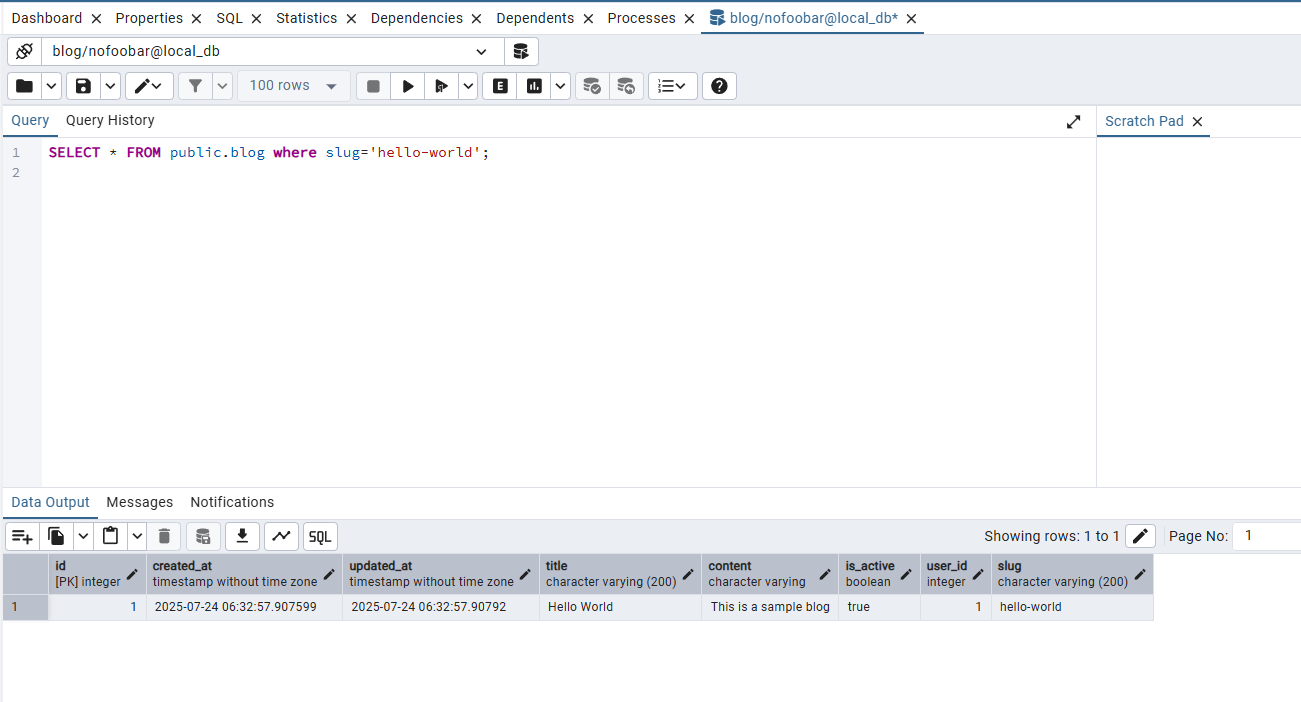Click the filter funnel icon

pyautogui.click(x=195, y=86)
